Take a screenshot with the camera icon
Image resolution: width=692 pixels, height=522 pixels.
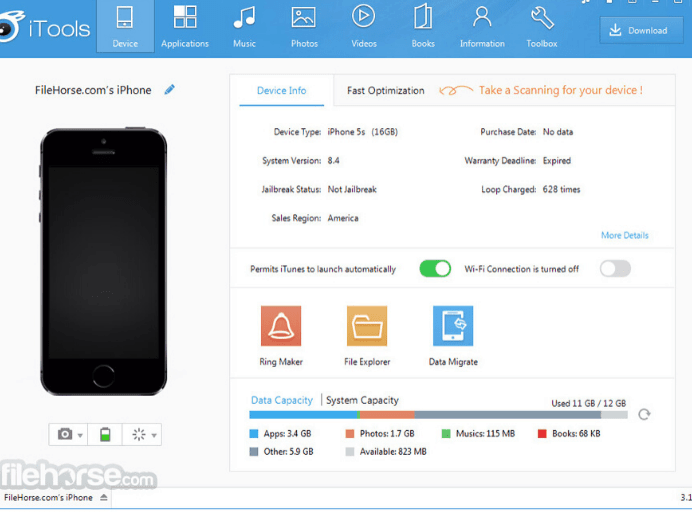click(65, 434)
